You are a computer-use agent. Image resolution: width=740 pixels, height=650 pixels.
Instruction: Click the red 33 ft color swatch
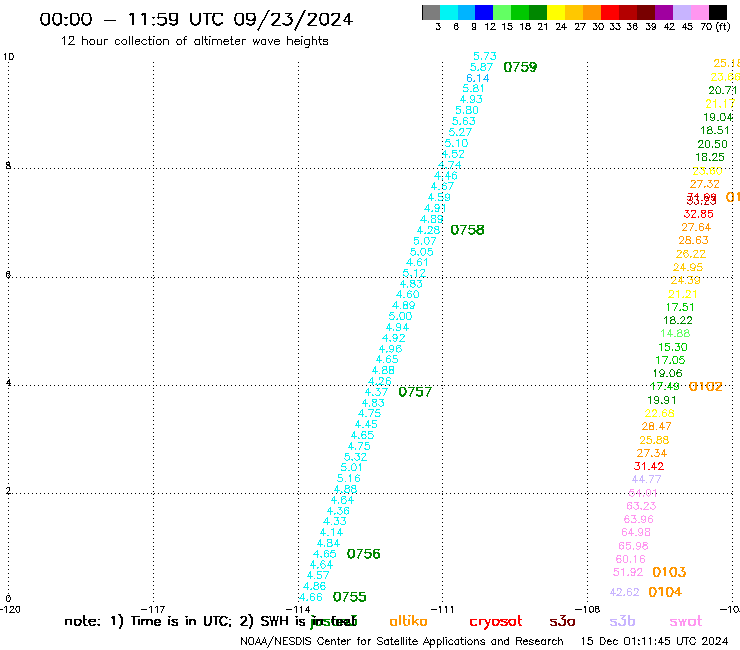pos(609,12)
